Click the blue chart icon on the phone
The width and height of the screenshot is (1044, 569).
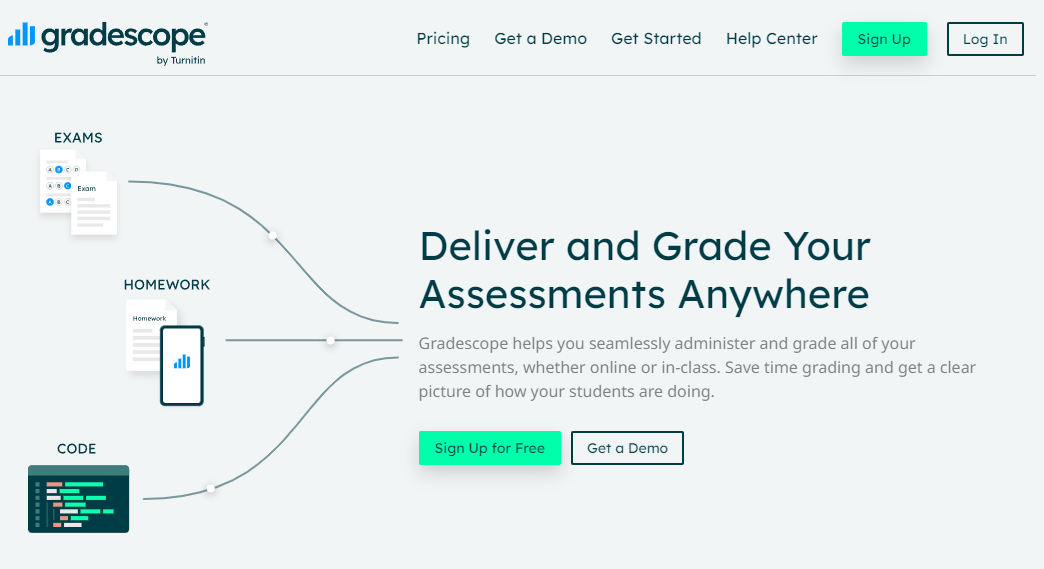point(182,361)
